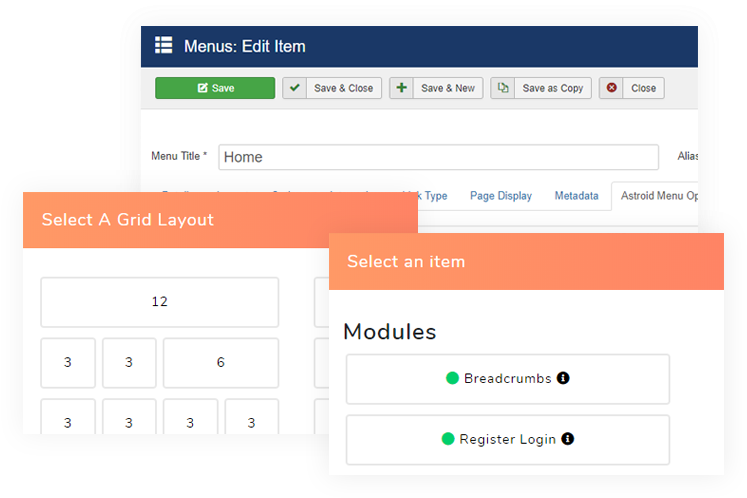Screen dimensions: 747x498
Task: Click the Menus list icon in header
Action: [163, 46]
